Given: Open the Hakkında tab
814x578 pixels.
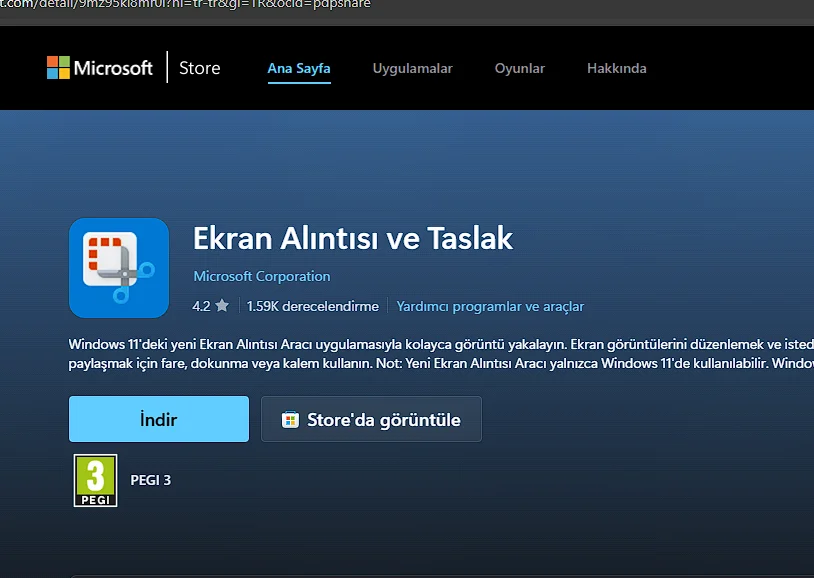Looking at the screenshot, I should (617, 69).
